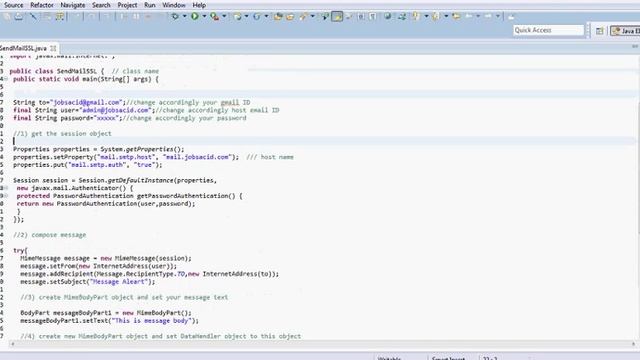The image size is (640, 360).
Task: Toggle Block Selection mode icon
Action: [x=361, y=16]
